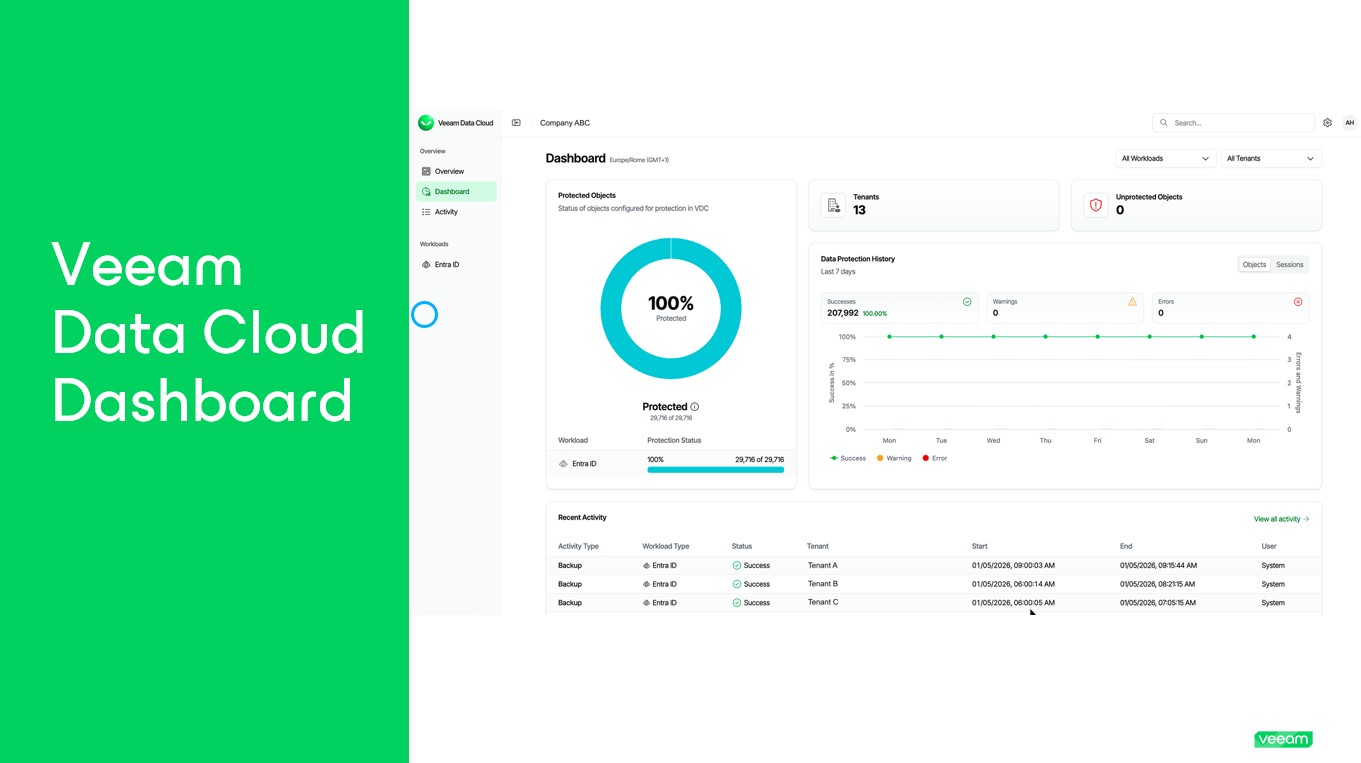This screenshot has height=763, width=1361.
Task: Select Entra ID under Workloads
Action: click(x=446, y=265)
